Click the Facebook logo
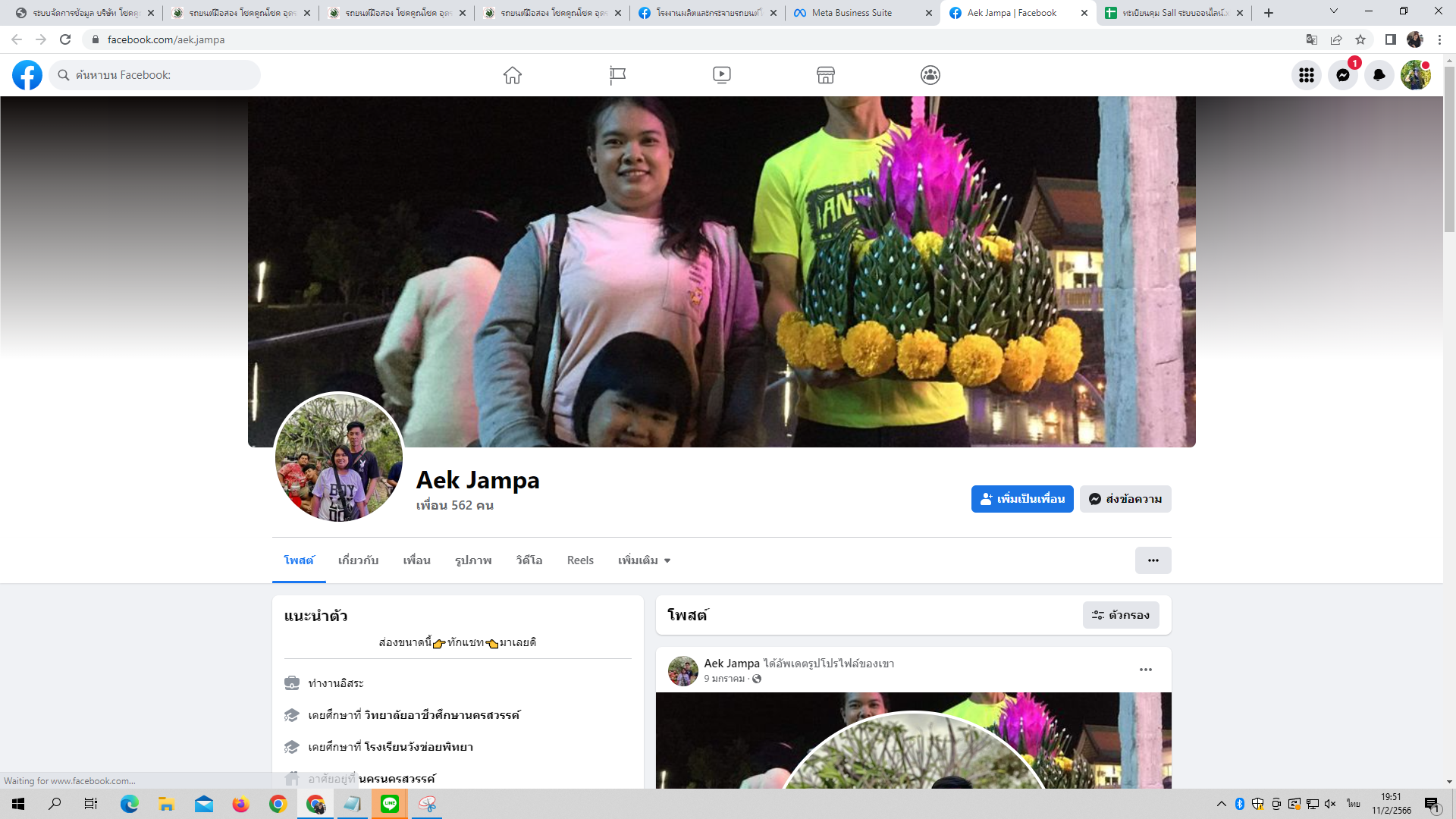The width and height of the screenshot is (1456, 819). click(27, 75)
